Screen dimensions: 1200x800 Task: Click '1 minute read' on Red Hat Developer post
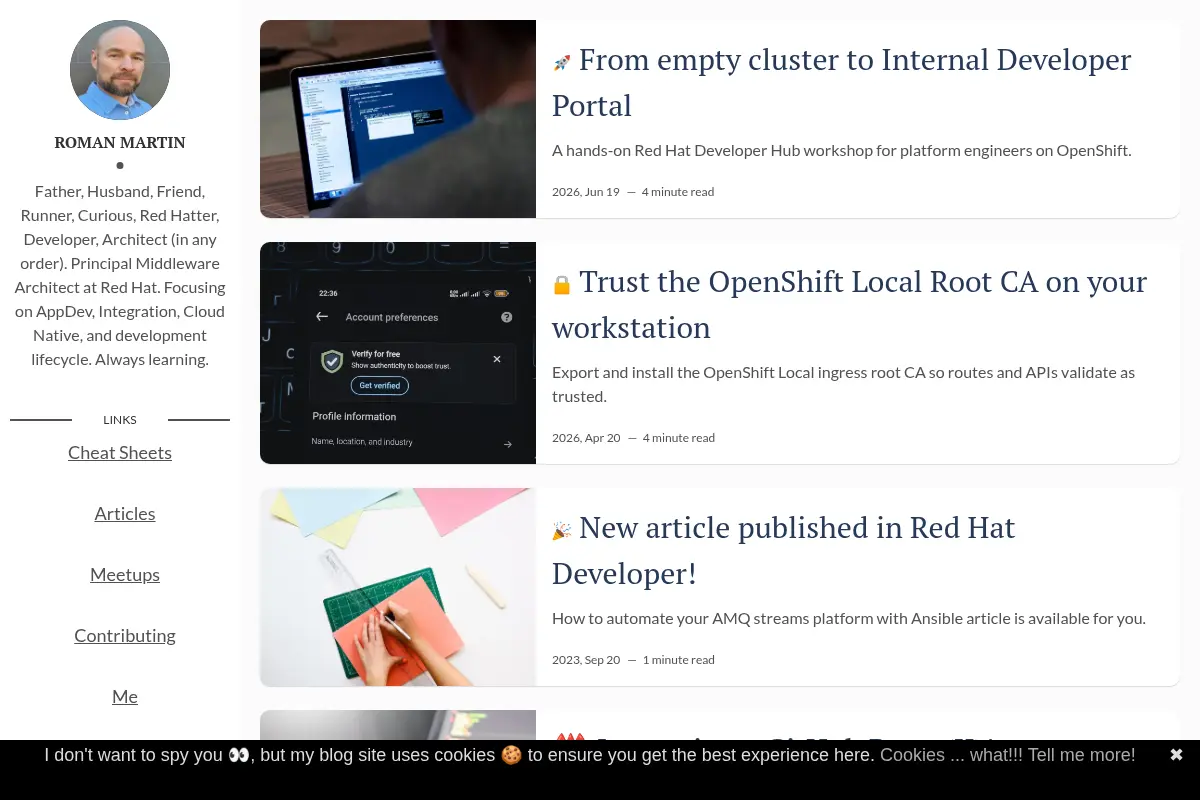[678, 660]
